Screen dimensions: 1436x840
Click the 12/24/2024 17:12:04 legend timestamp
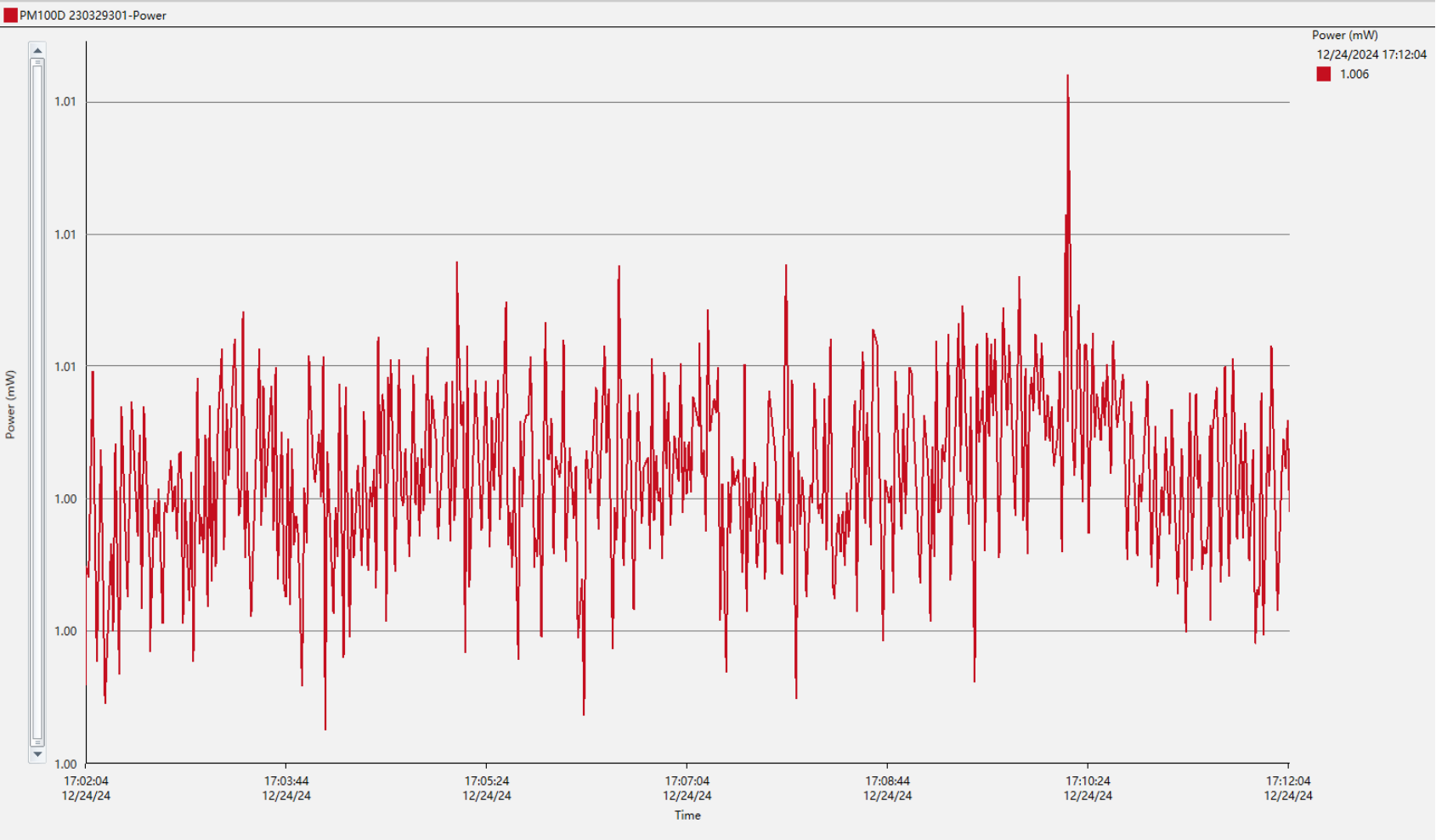pyautogui.click(x=1371, y=55)
